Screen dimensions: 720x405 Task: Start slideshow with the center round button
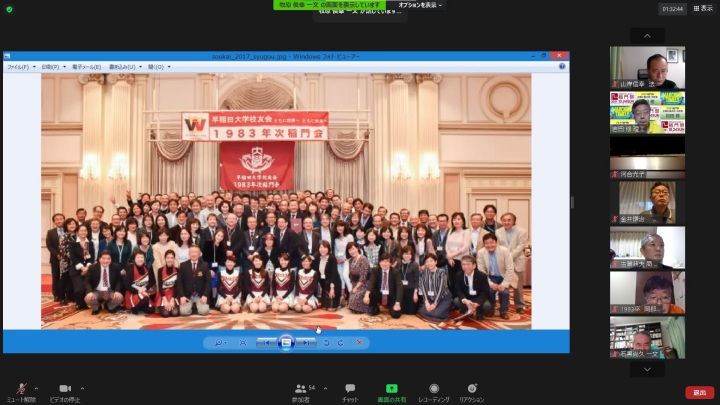pyautogui.click(x=286, y=343)
